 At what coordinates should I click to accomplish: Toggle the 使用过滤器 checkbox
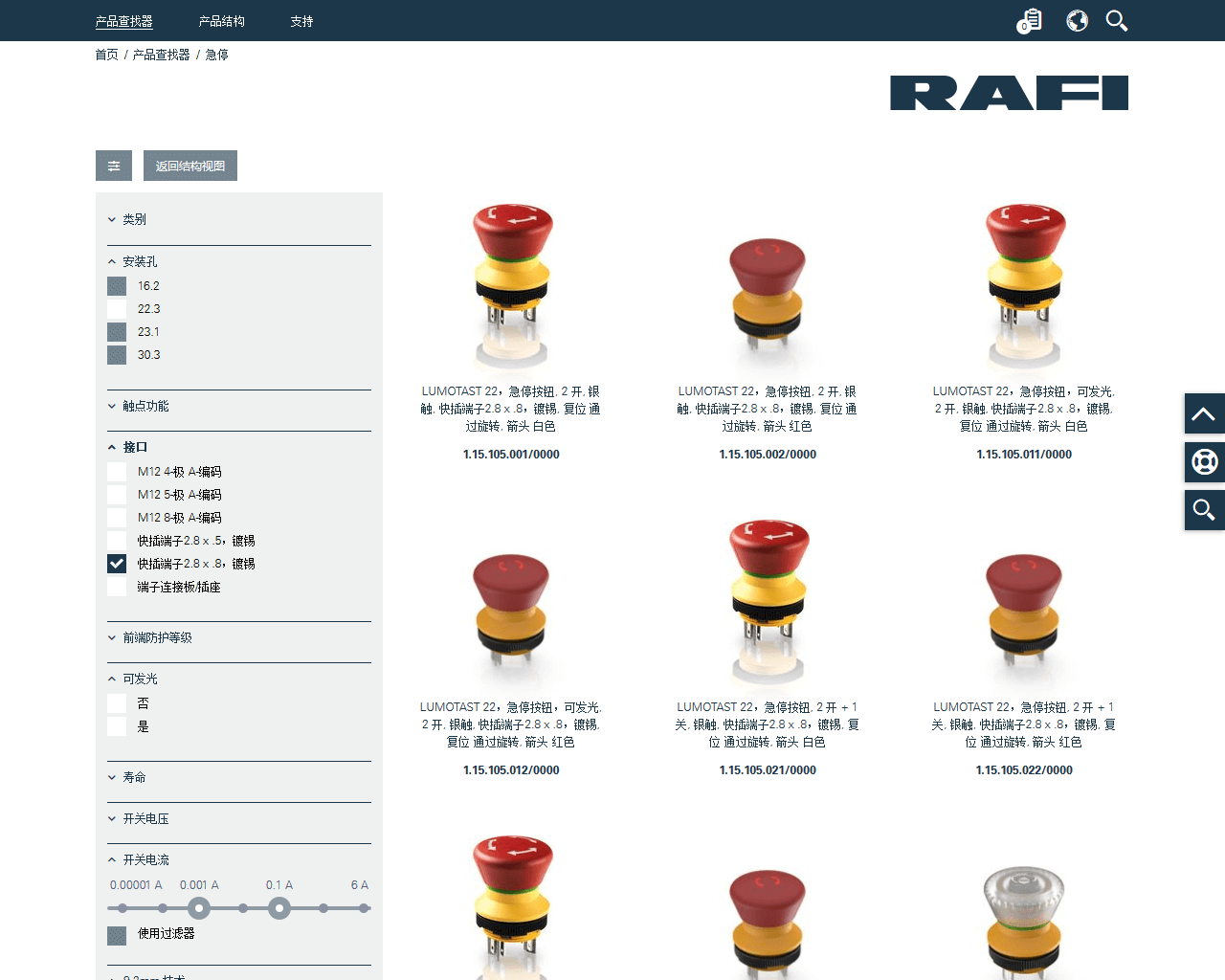click(x=117, y=935)
